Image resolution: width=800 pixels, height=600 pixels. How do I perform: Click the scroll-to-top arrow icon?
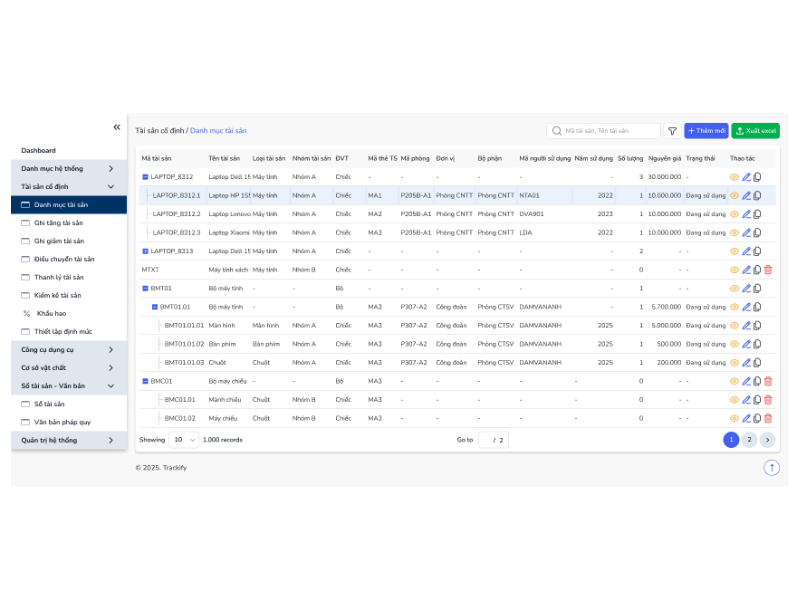771,467
